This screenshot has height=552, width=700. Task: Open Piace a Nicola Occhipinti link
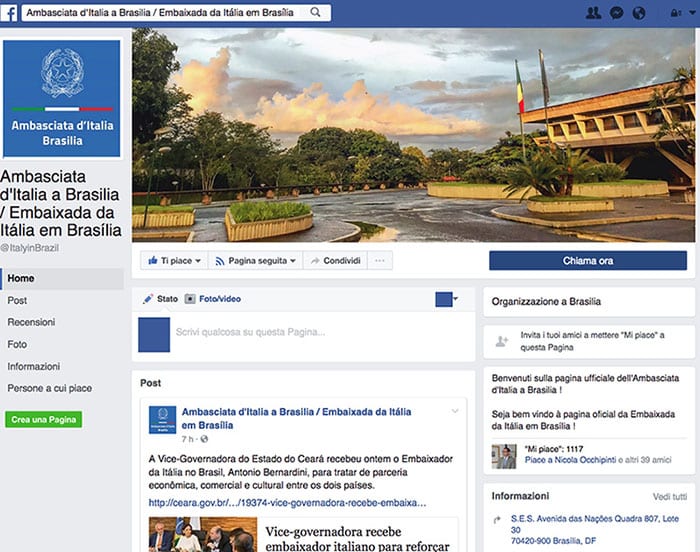(570, 460)
